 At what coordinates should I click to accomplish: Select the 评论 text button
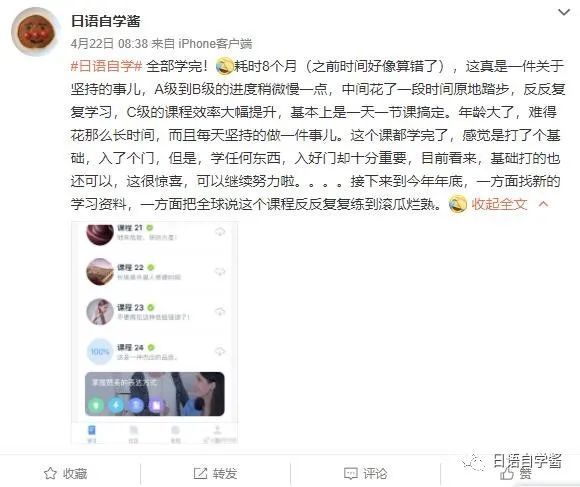click(375, 473)
